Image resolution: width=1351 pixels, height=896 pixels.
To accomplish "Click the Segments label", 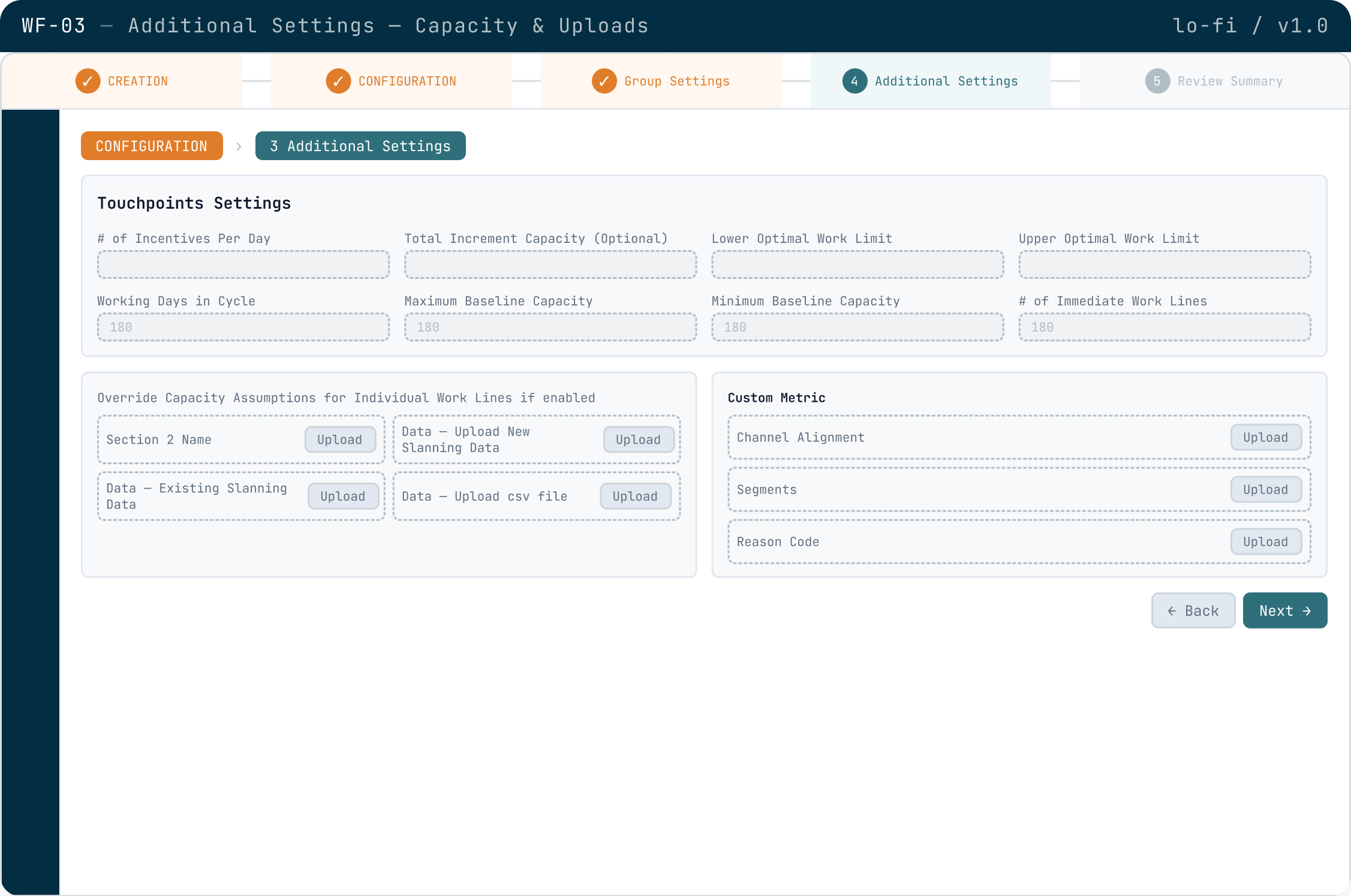I will click(x=767, y=489).
